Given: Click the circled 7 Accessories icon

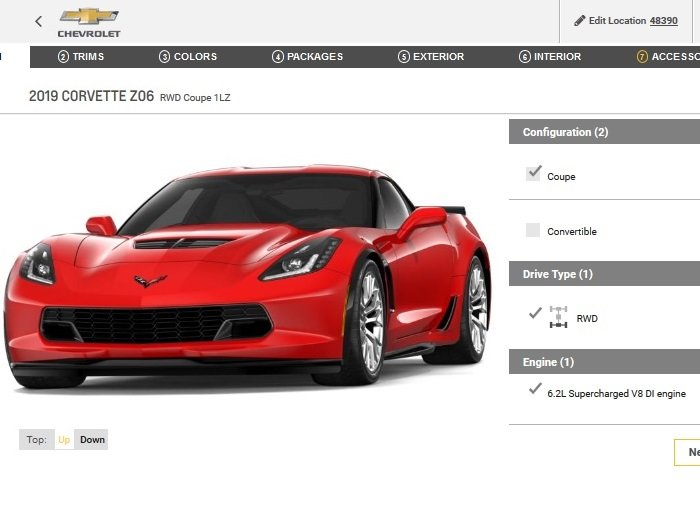Looking at the screenshot, I should tap(642, 57).
